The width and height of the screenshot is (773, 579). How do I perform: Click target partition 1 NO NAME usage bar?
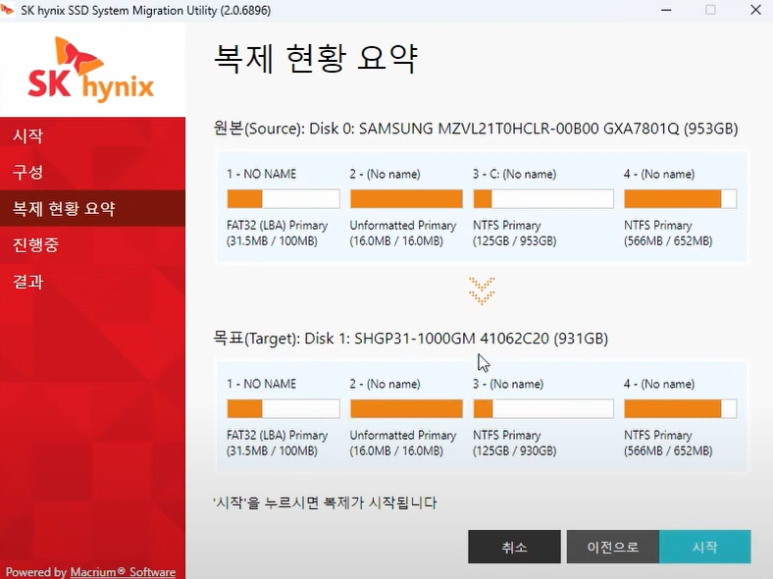click(x=283, y=409)
